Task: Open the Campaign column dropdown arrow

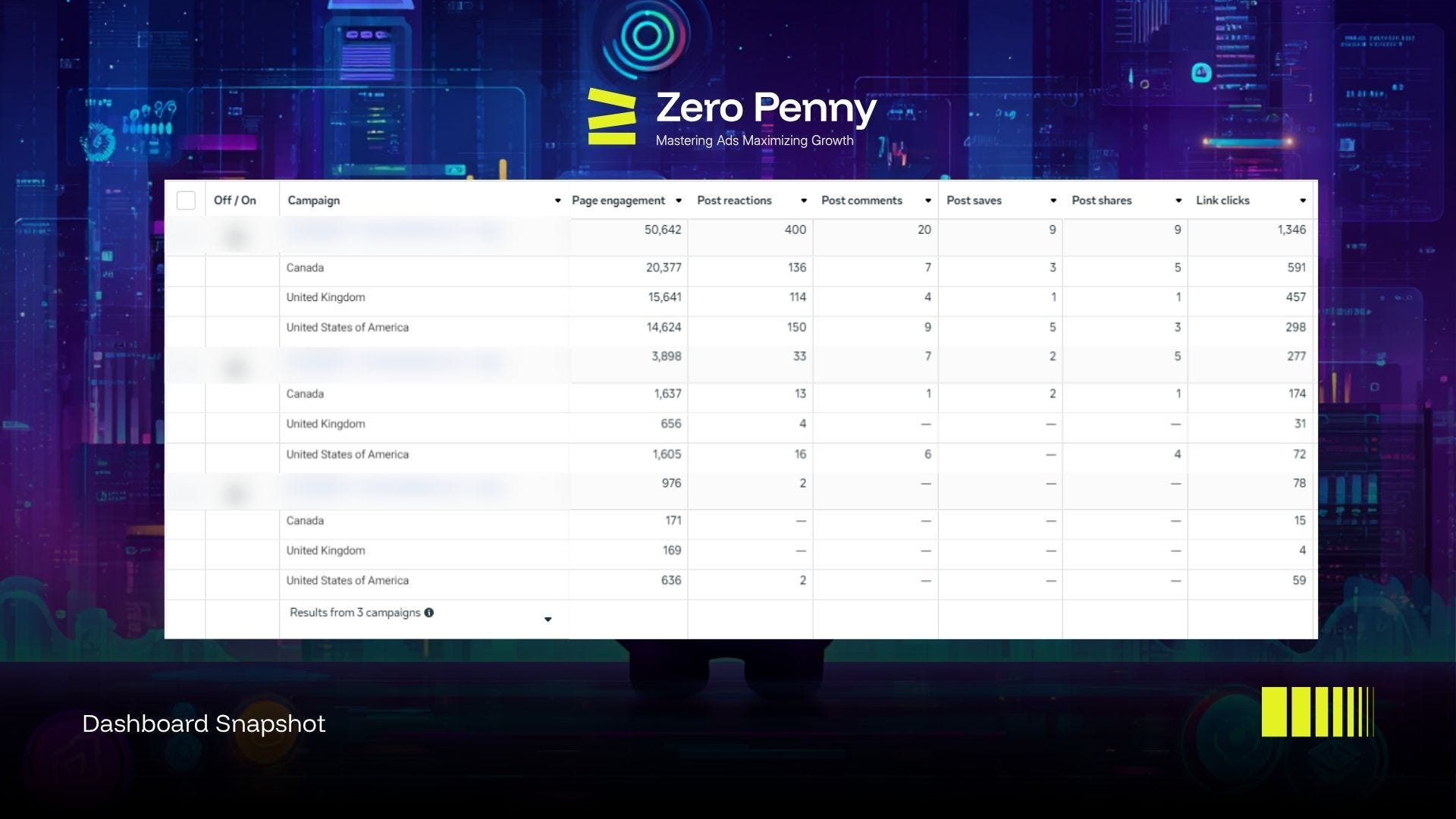Action: [557, 201]
